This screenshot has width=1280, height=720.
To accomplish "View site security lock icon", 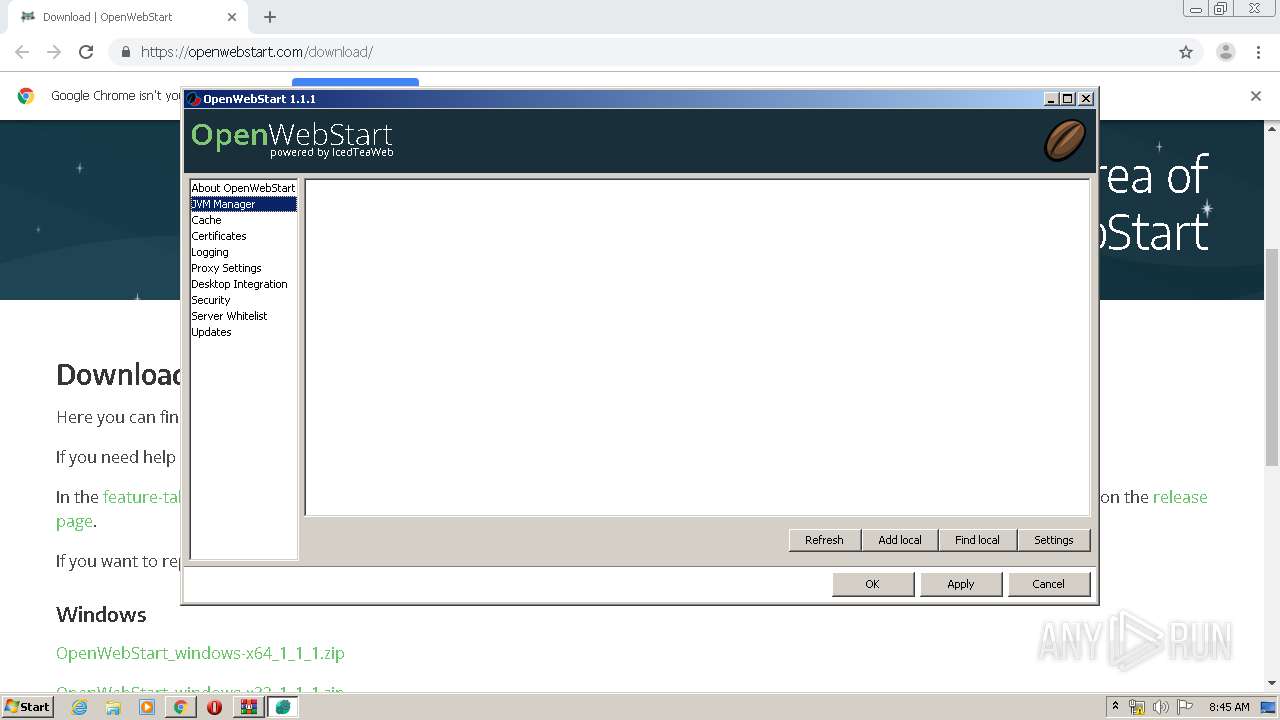I will point(125,52).
